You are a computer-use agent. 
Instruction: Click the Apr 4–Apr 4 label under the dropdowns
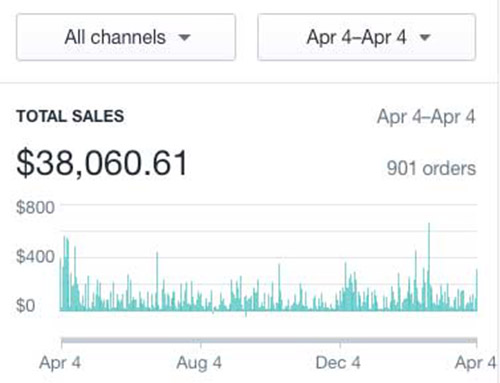[x=426, y=117]
